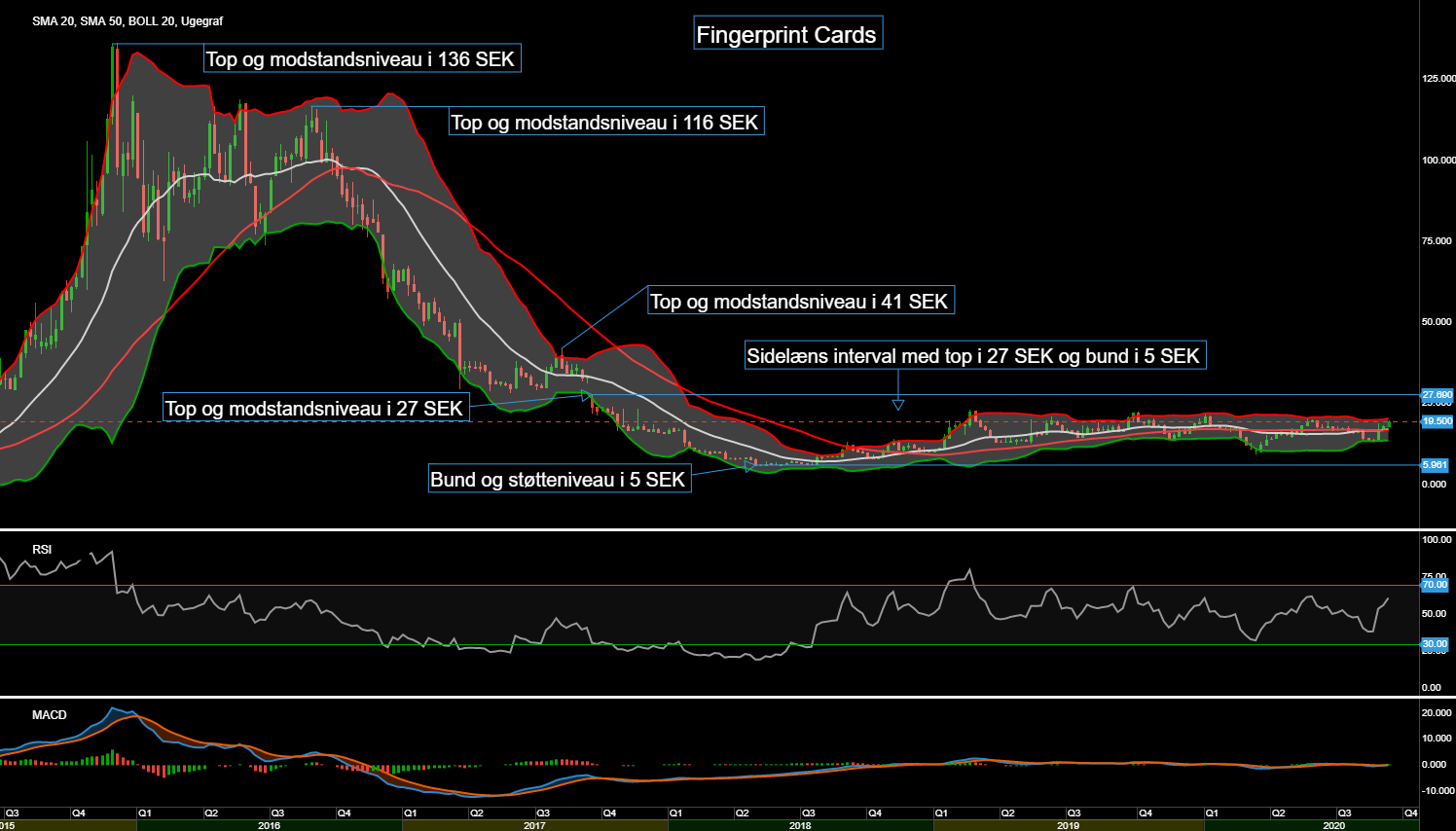Click the 50.000 price axis value
The width and height of the screenshot is (1456, 831).
pos(1437,321)
